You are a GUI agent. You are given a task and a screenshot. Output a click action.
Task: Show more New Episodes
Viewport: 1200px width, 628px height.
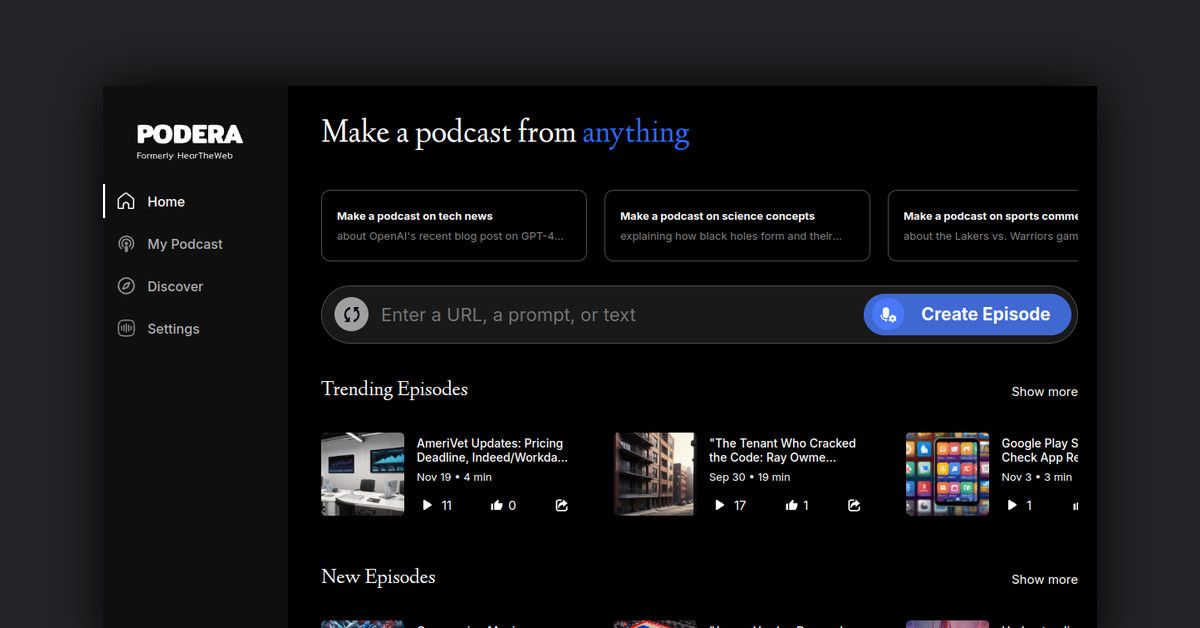[1043, 579]
